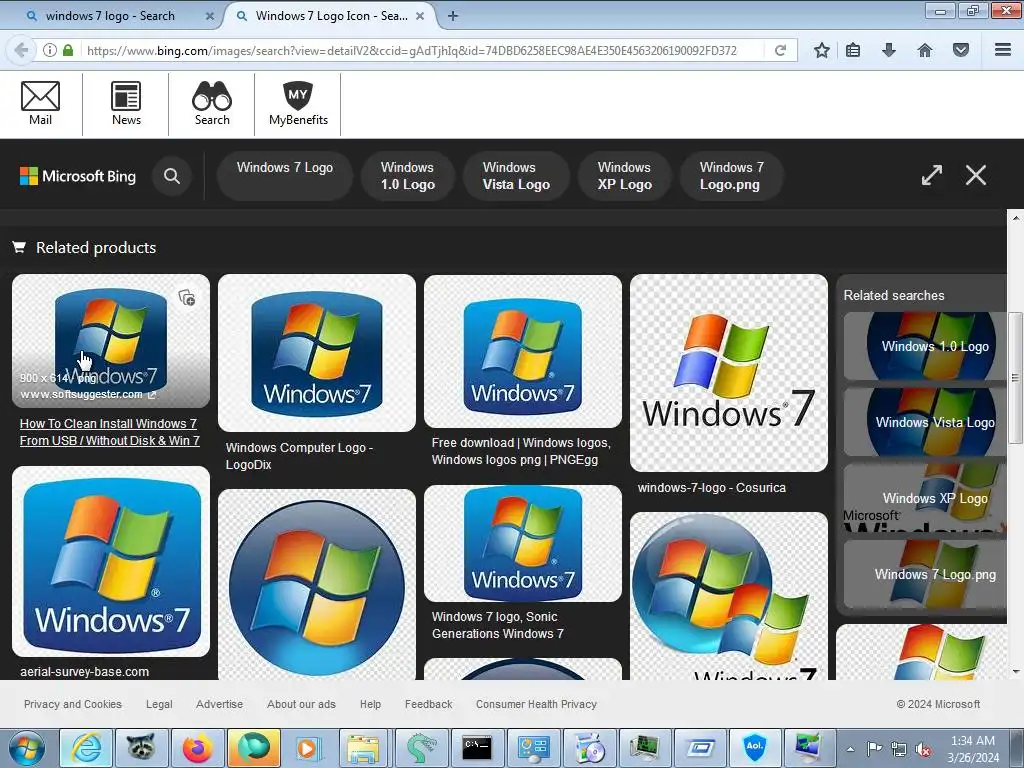Open the Downloads arrow icon
The width and height of the screenshot is (1024, 768).
(889, 50)
